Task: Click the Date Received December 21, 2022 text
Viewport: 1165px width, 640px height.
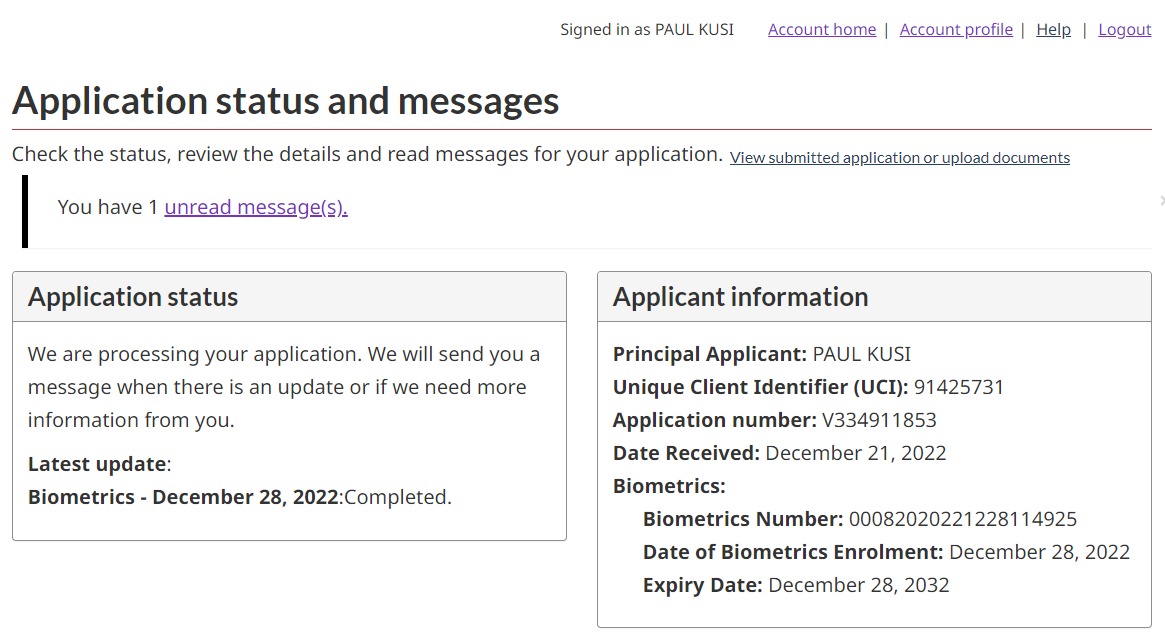Action: 855,453
